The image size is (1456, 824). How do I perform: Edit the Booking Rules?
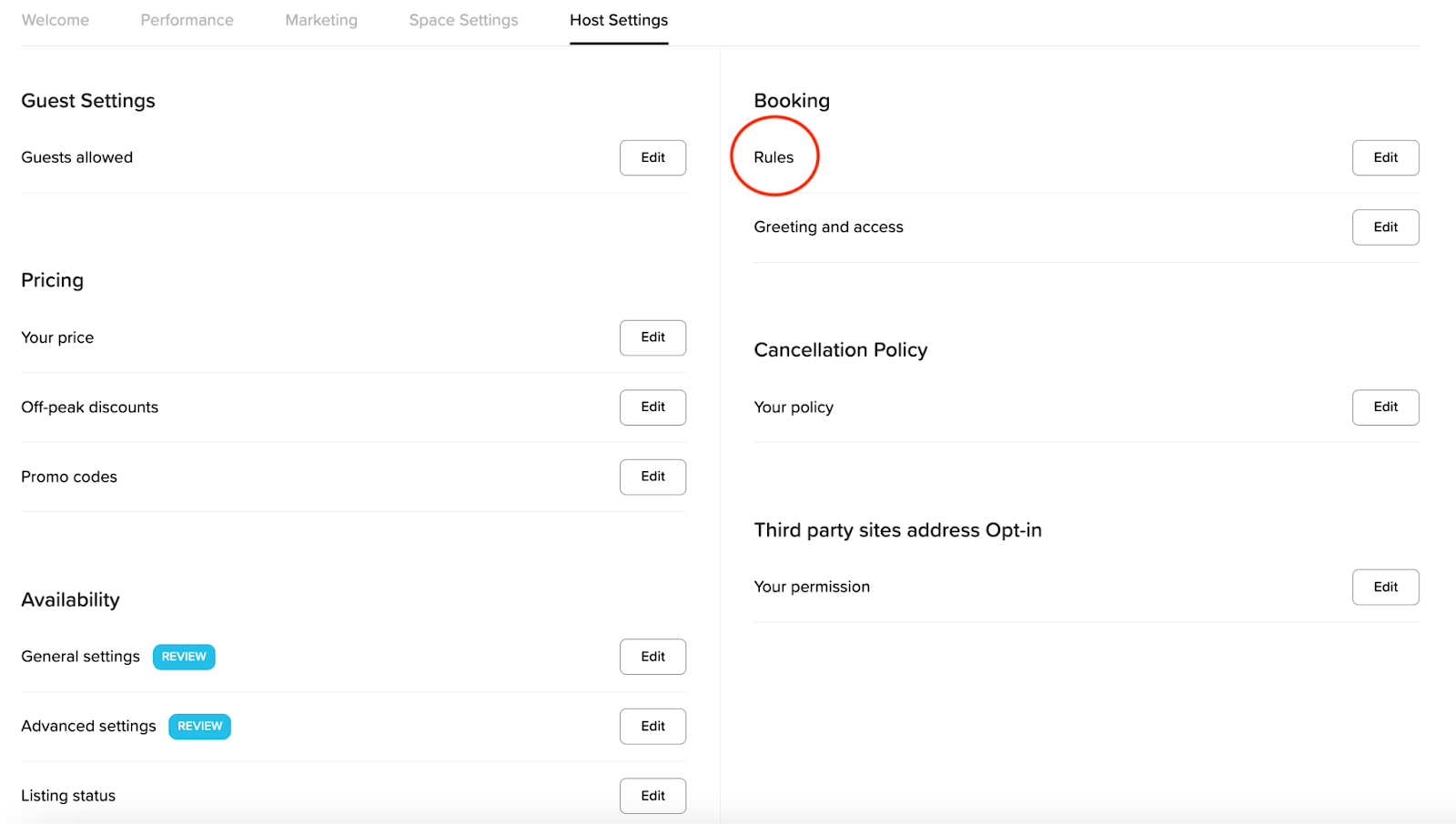[x=1385, y=157]
